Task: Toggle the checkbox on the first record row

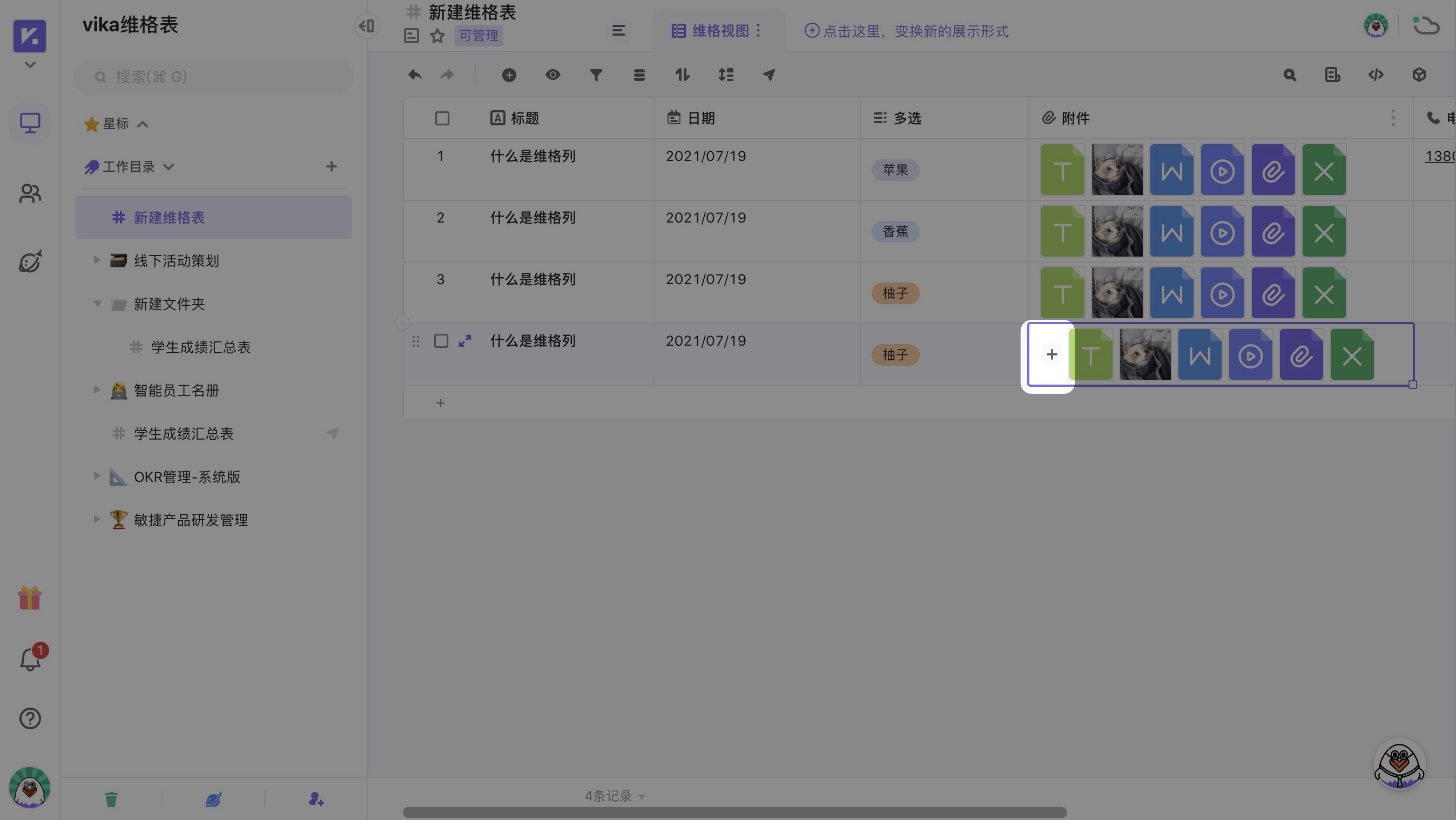Action: 441,156
